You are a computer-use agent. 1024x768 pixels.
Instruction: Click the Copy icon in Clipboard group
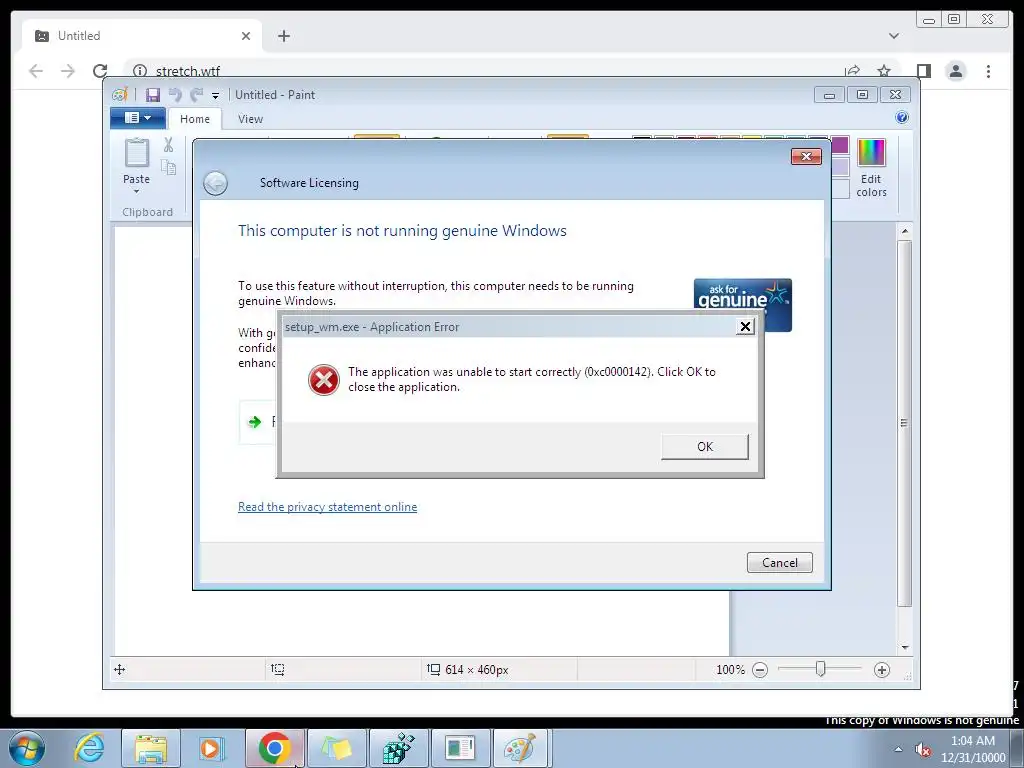click(x=168, y=168)
